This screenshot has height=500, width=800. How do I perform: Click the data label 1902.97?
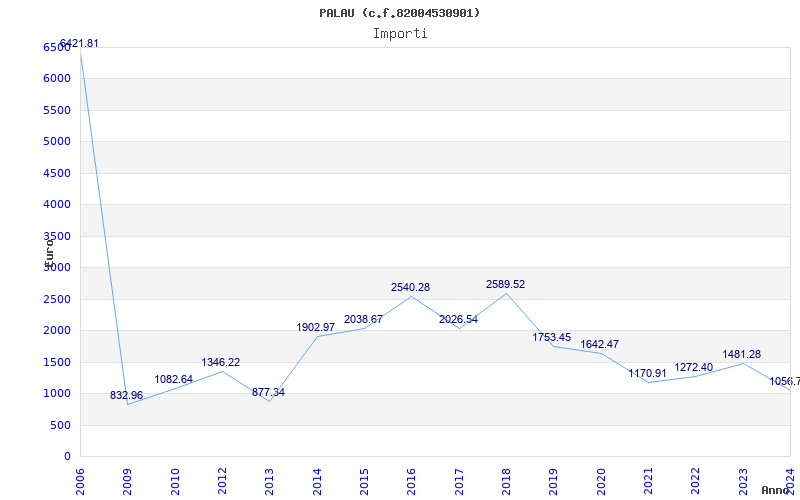click(316, 328)
